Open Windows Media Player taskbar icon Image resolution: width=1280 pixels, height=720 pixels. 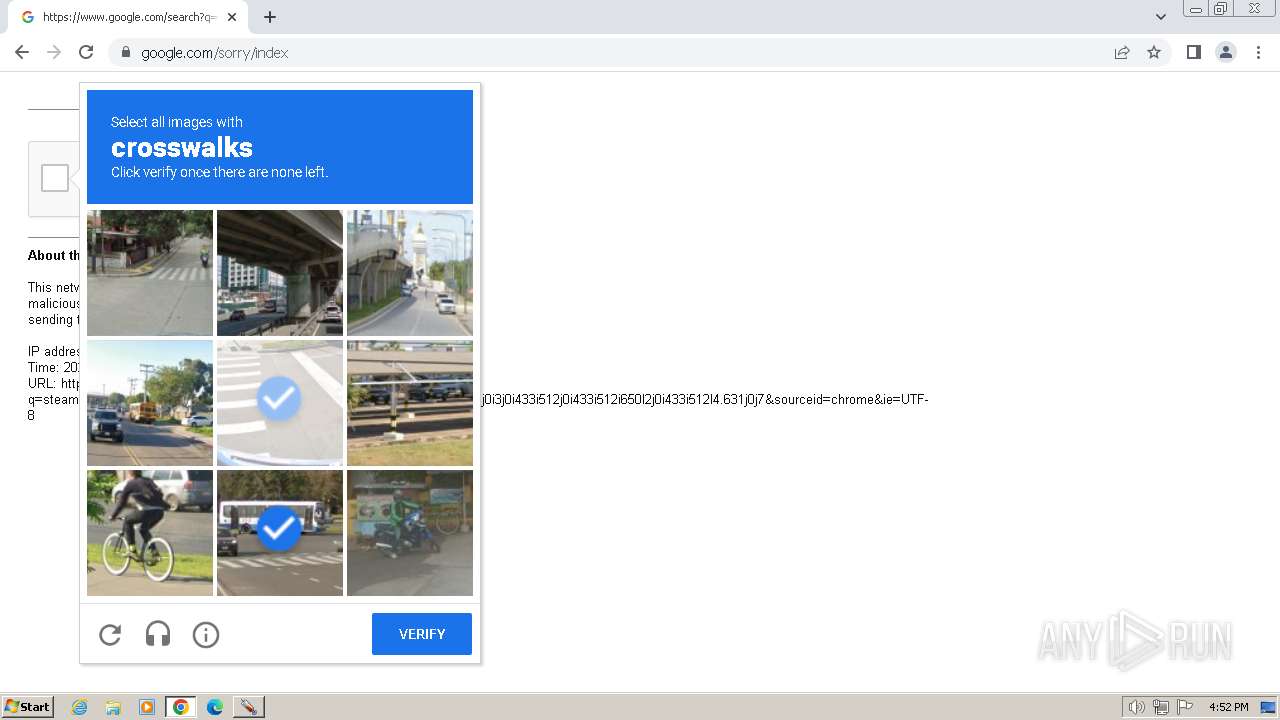point(147,707)
